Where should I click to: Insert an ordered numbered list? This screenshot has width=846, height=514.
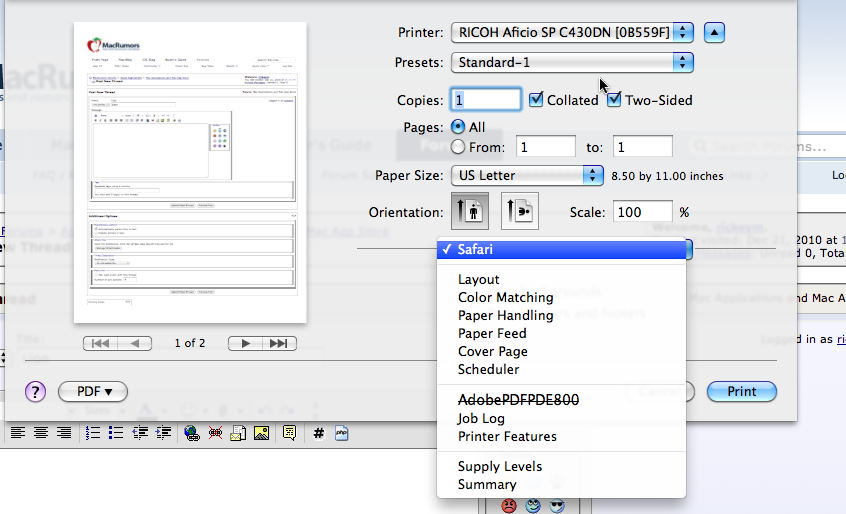[x=93, y=433]
